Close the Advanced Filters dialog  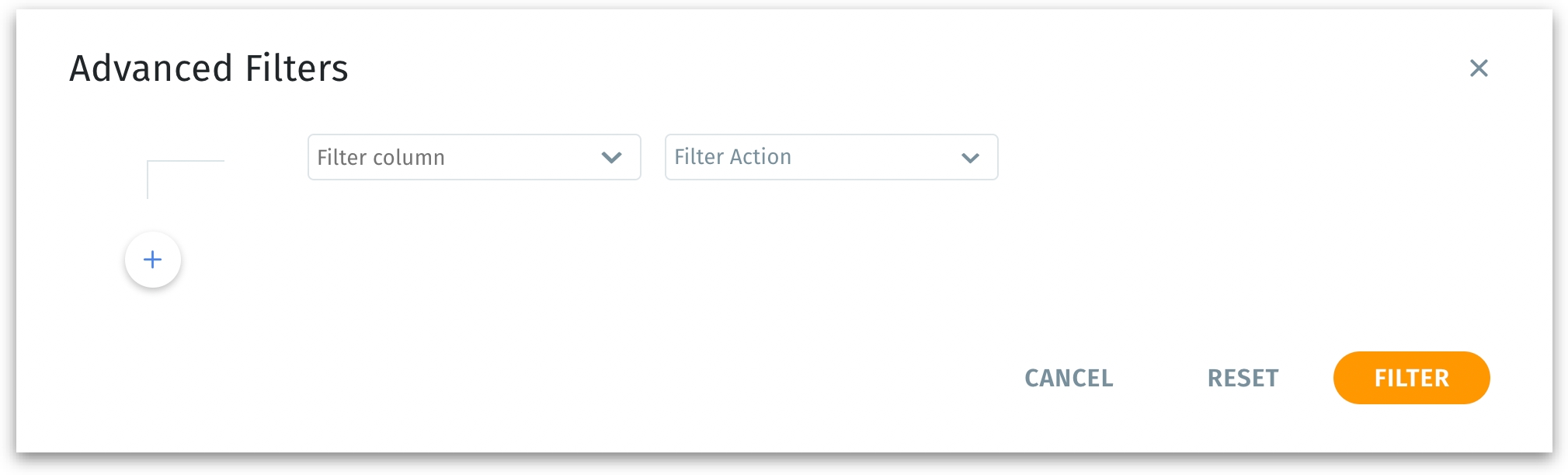click(x=1479, y=68)
